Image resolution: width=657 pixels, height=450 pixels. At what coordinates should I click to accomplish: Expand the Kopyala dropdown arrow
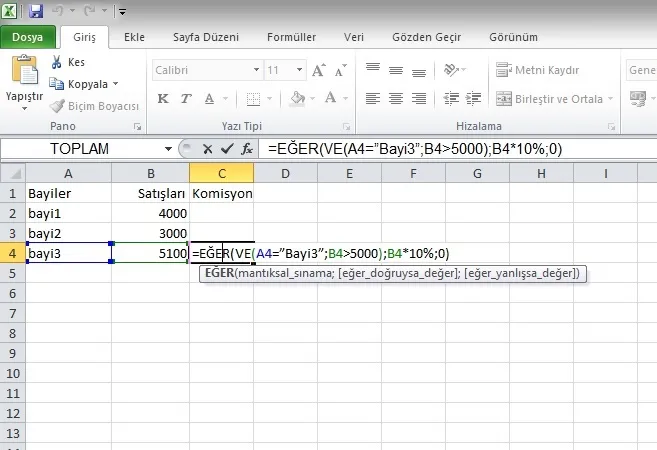coord(116,84)
